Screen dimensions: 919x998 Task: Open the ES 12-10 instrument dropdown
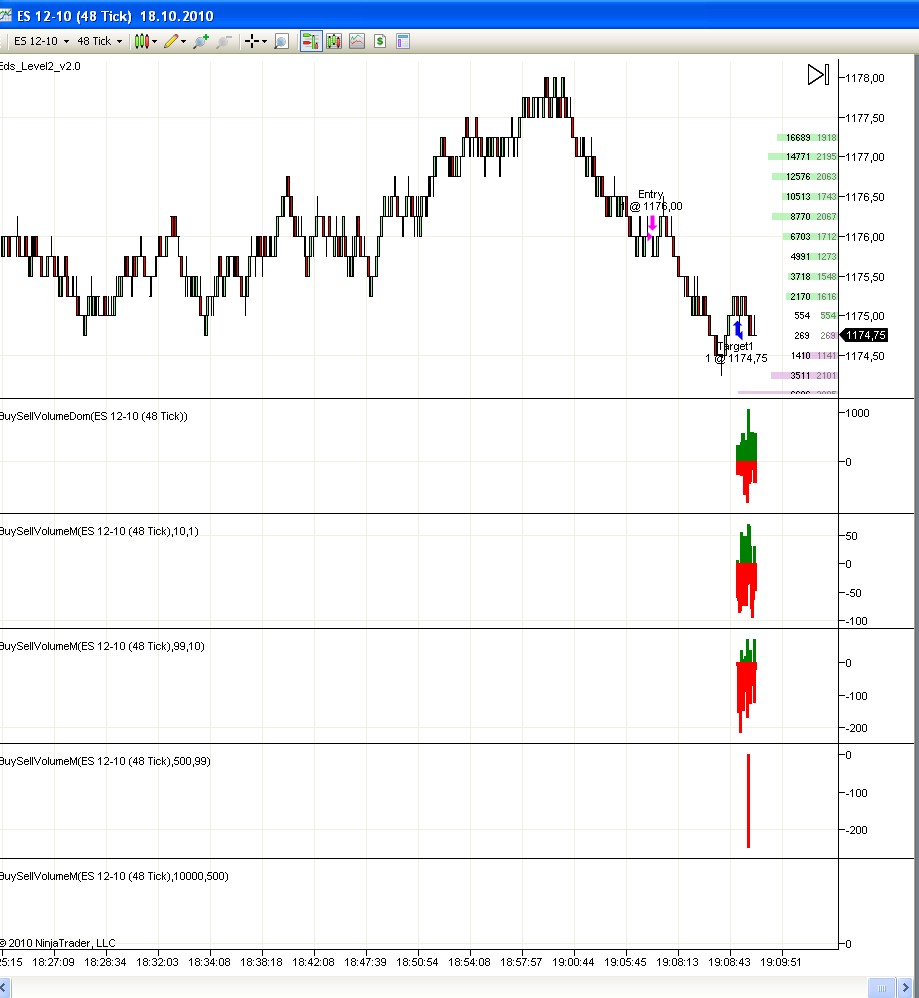pos(41,41)
